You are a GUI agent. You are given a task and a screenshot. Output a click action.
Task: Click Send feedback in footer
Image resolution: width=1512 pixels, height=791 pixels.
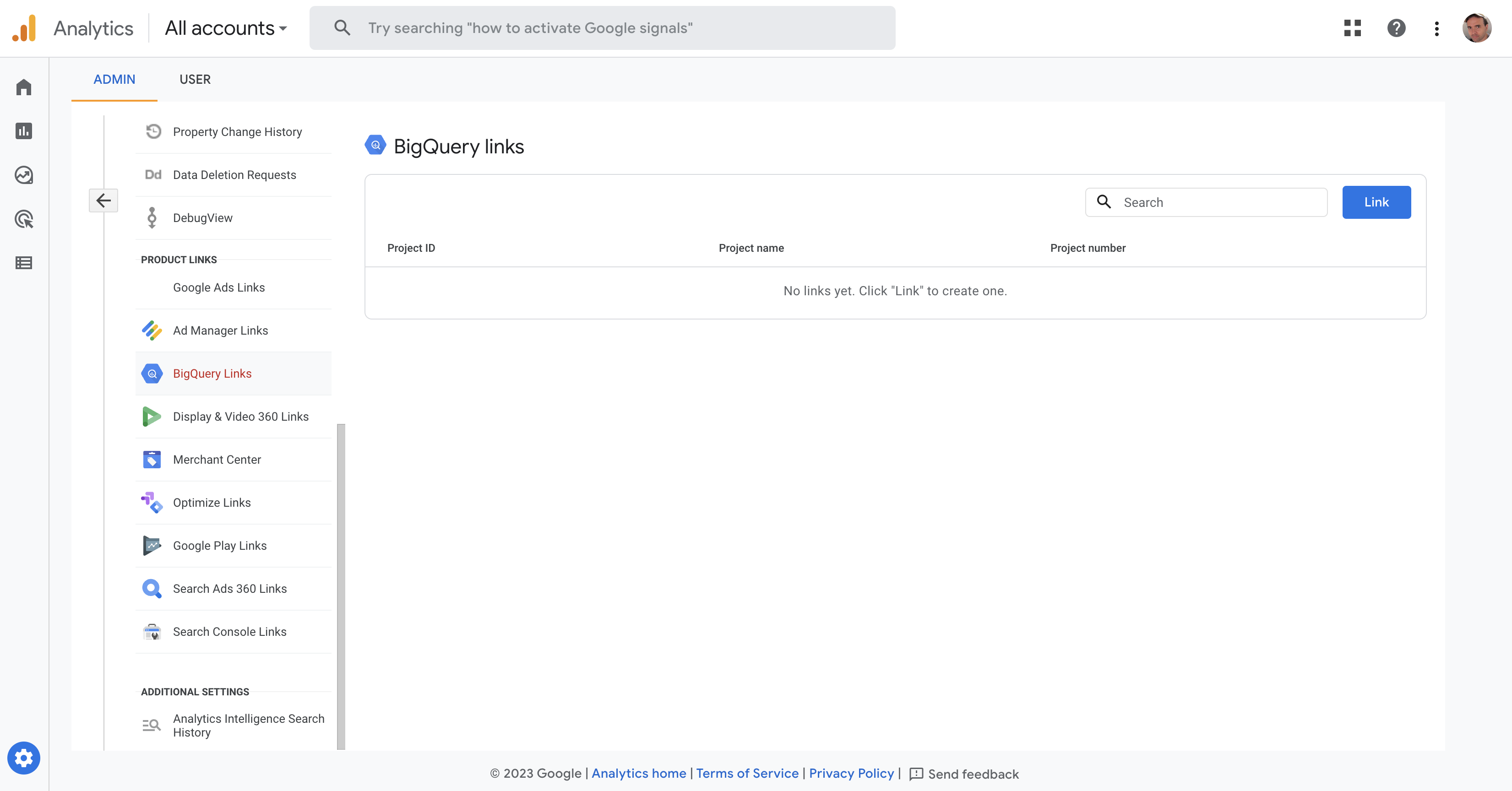(x=964, y=774)
